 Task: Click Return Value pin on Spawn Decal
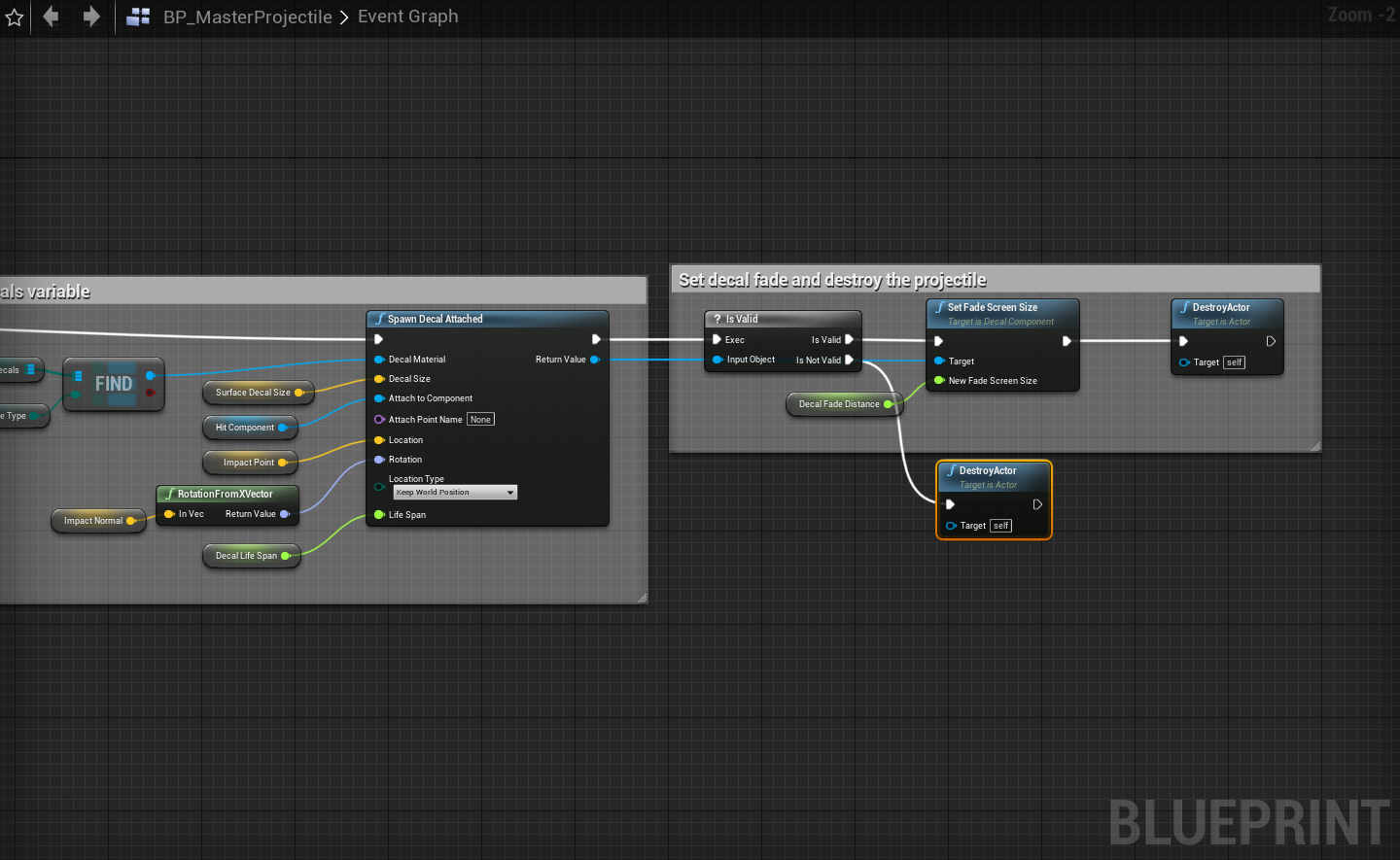(595, 360)
